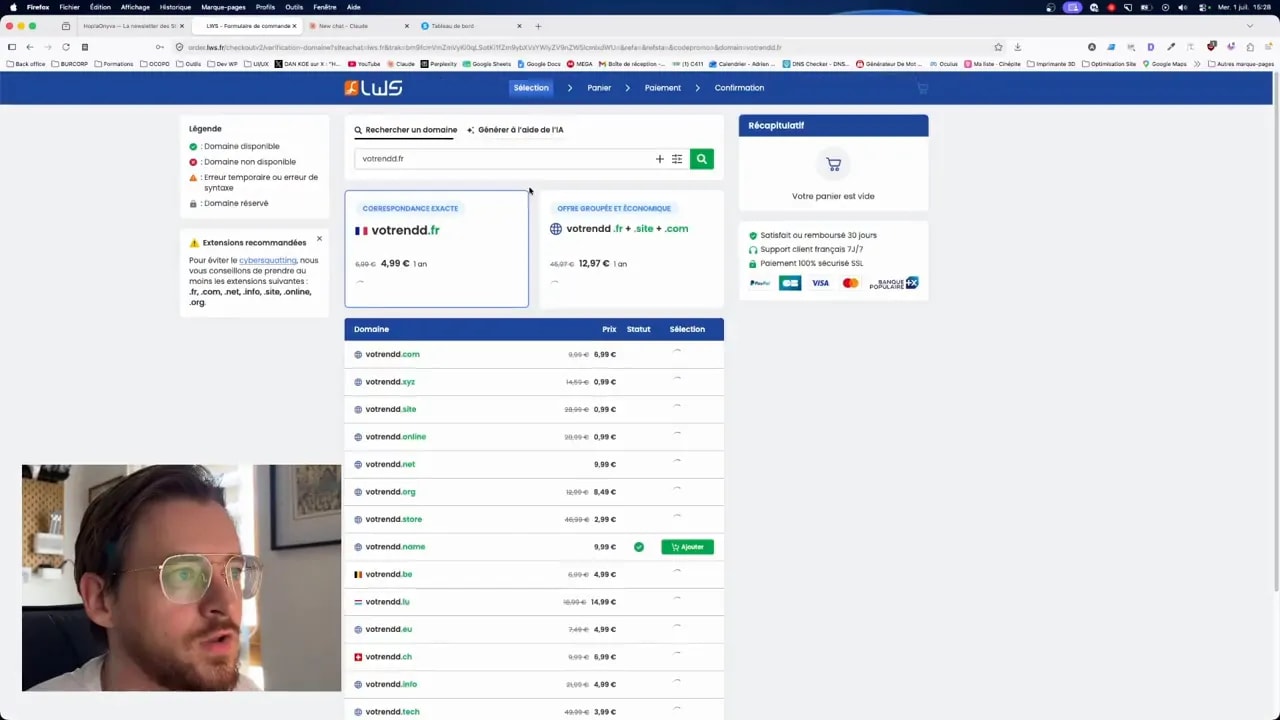Click the bookmark star in the address bar

[x=998, y=47]
